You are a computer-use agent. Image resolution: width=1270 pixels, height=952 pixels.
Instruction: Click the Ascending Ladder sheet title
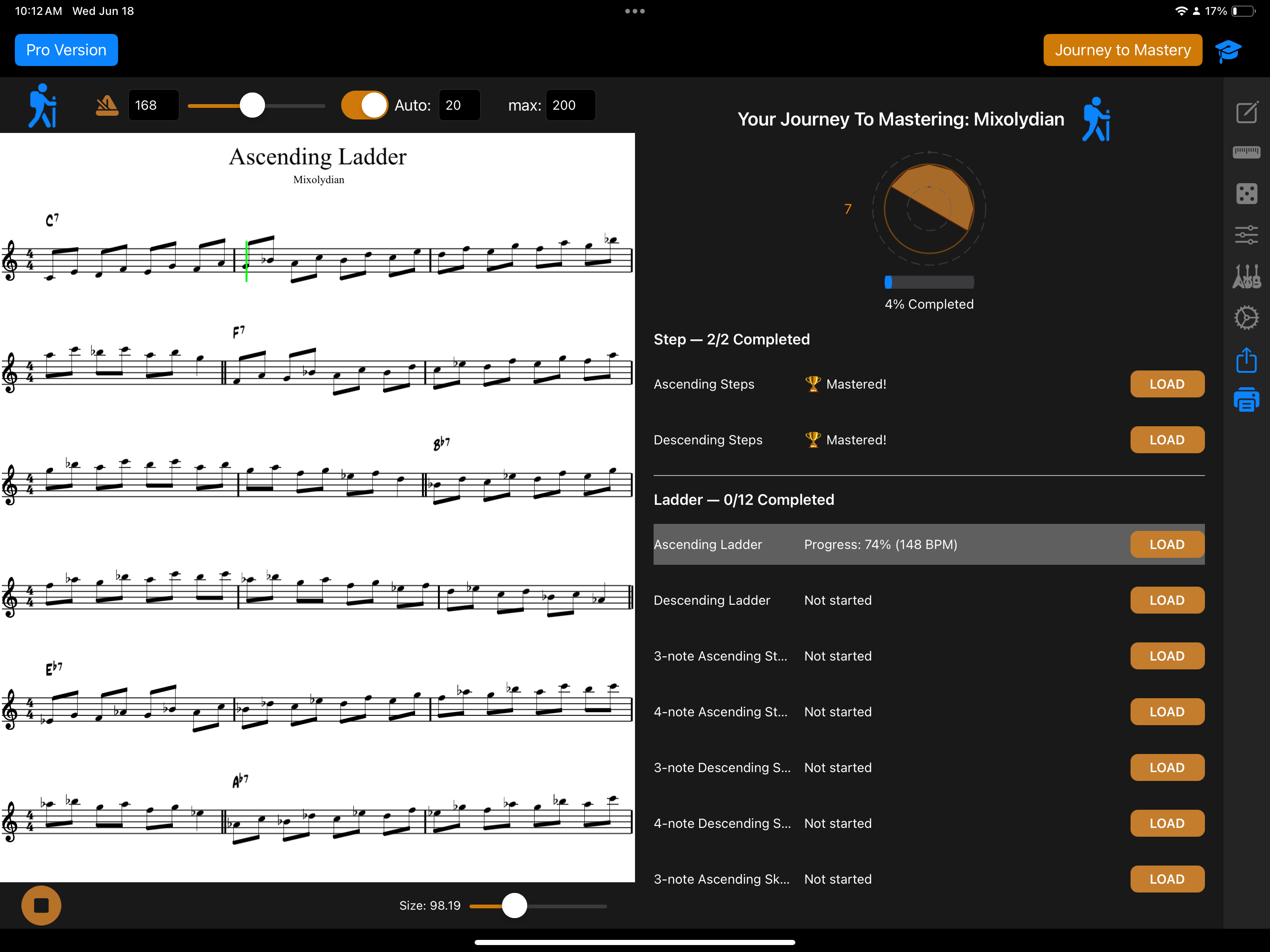click(317, 157)
